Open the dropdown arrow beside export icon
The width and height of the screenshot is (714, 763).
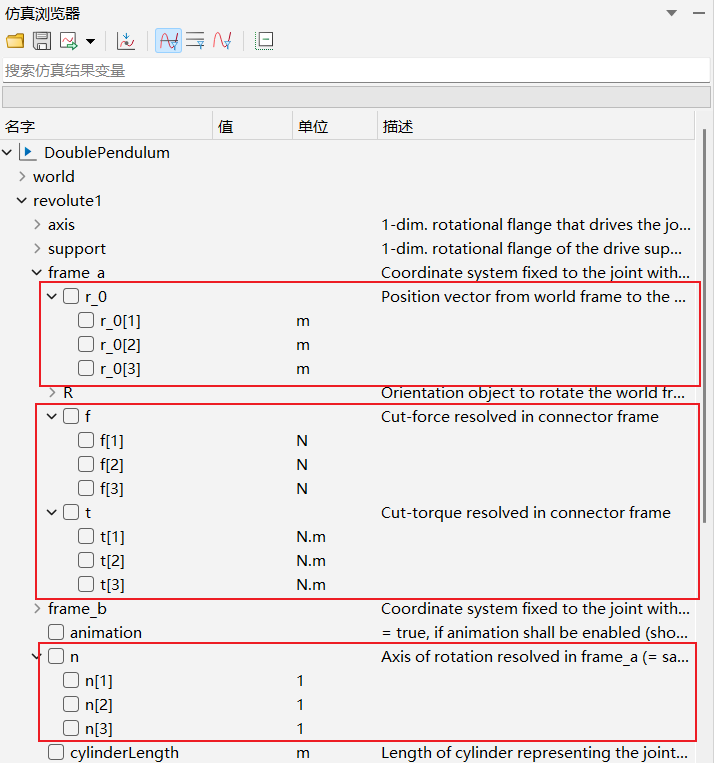(90, 41)
